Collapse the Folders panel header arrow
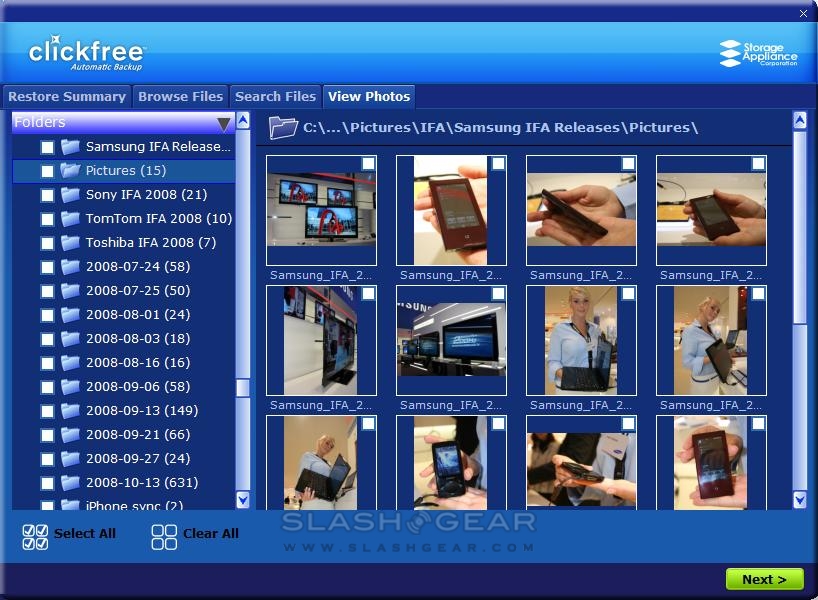The image size is (818, 600). (x=224, y=124)
